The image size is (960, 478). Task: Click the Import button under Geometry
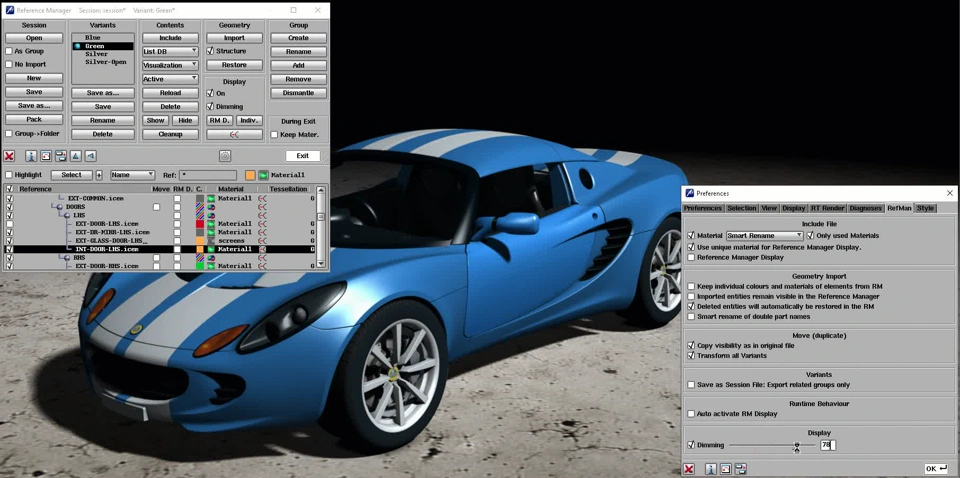[x=234, y=38]
